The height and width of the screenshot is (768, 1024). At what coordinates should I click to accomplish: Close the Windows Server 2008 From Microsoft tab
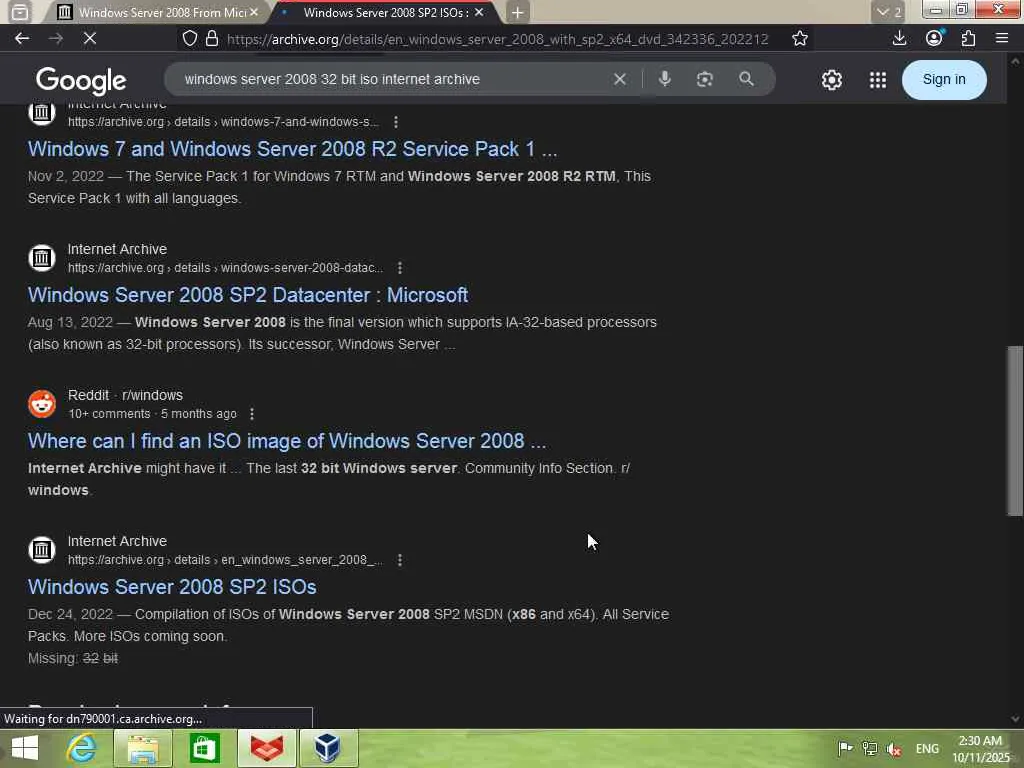pos(254,12)
